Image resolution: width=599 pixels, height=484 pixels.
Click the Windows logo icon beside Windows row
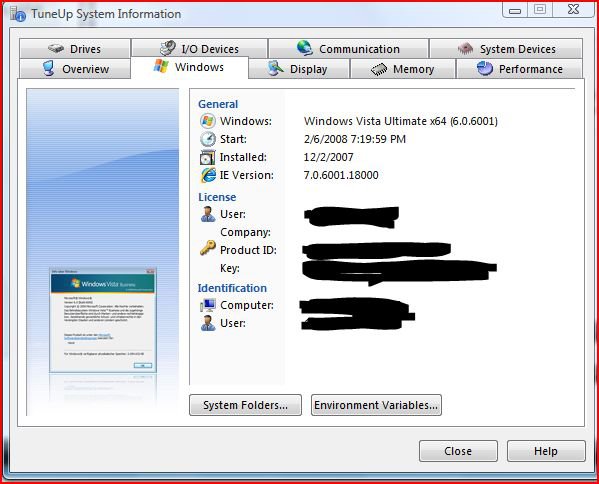(207, 121)
